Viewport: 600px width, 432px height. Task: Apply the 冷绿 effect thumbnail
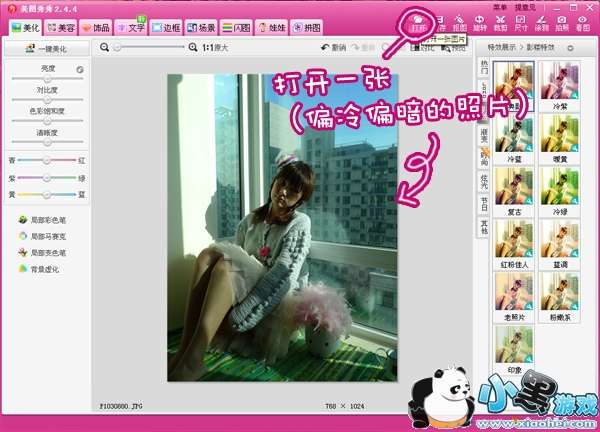click(x=559, y=192)
